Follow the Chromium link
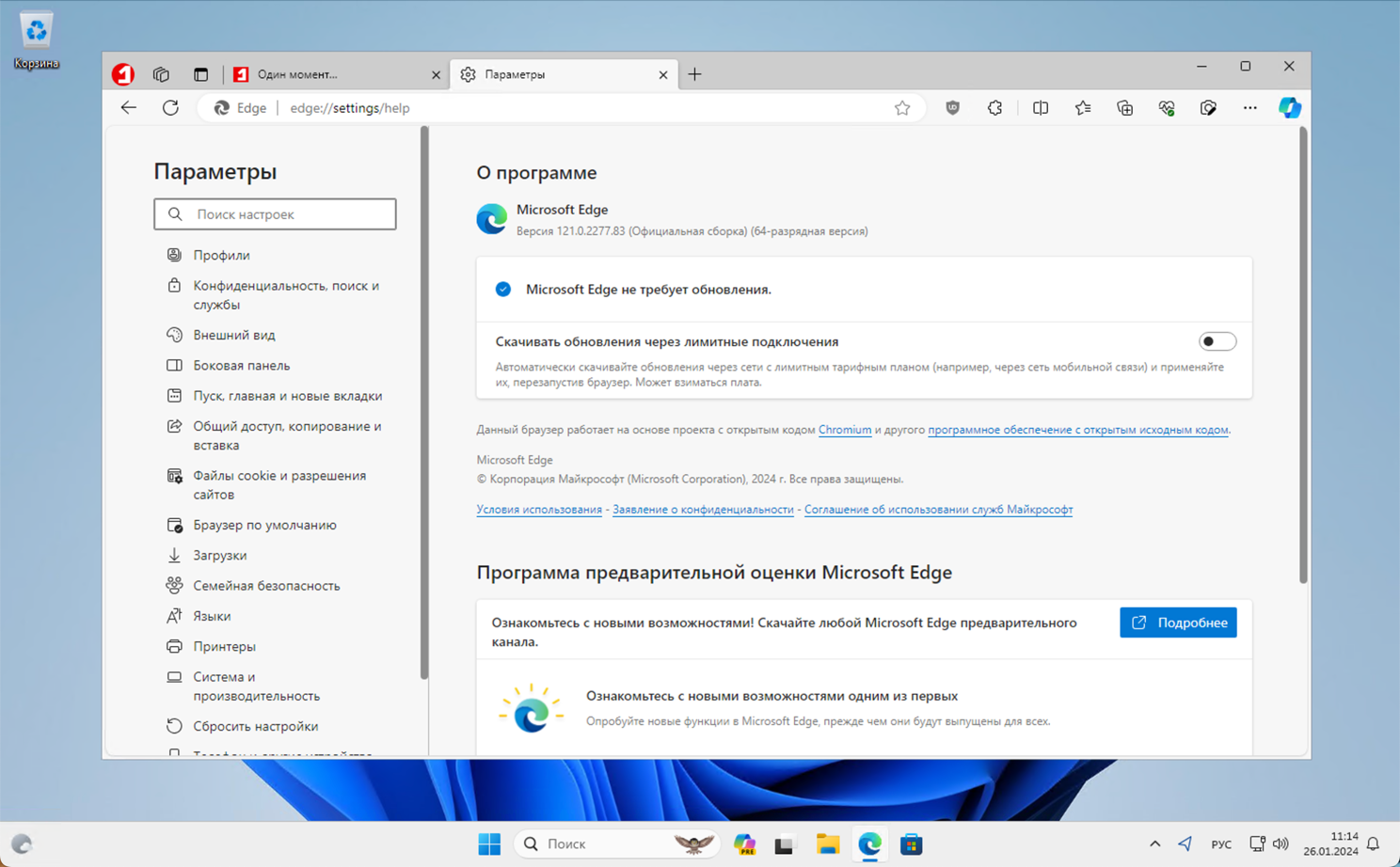Image resolution: width=1400 pixels, height=867 pixels. pos(845,430)
